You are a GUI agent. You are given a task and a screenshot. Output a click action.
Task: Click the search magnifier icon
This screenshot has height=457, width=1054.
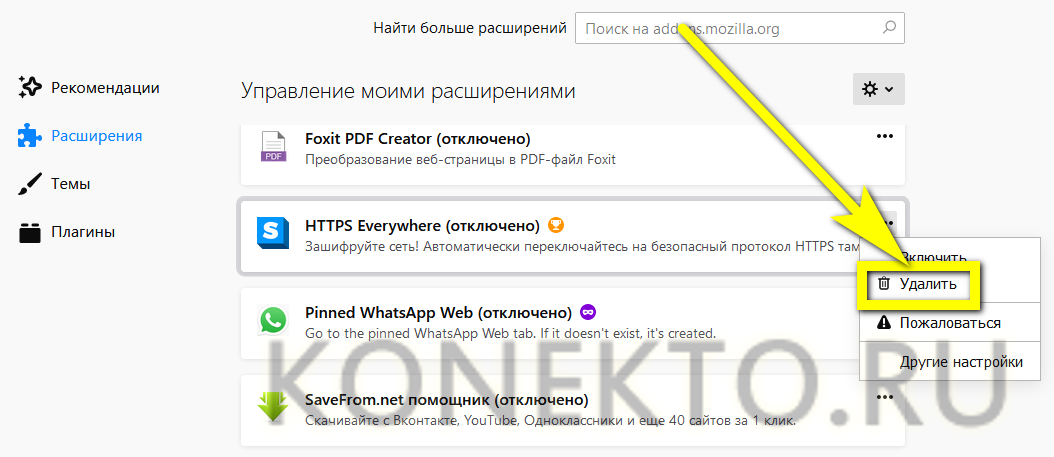pyautogui.click(x=888, y=28)
